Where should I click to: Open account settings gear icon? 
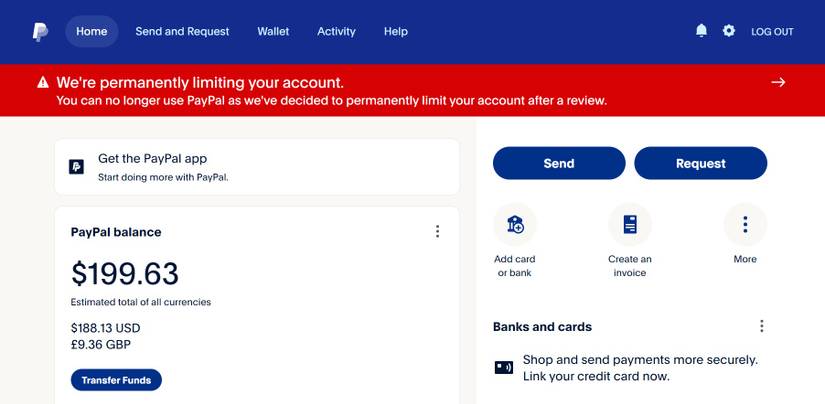tap(729, 31)
